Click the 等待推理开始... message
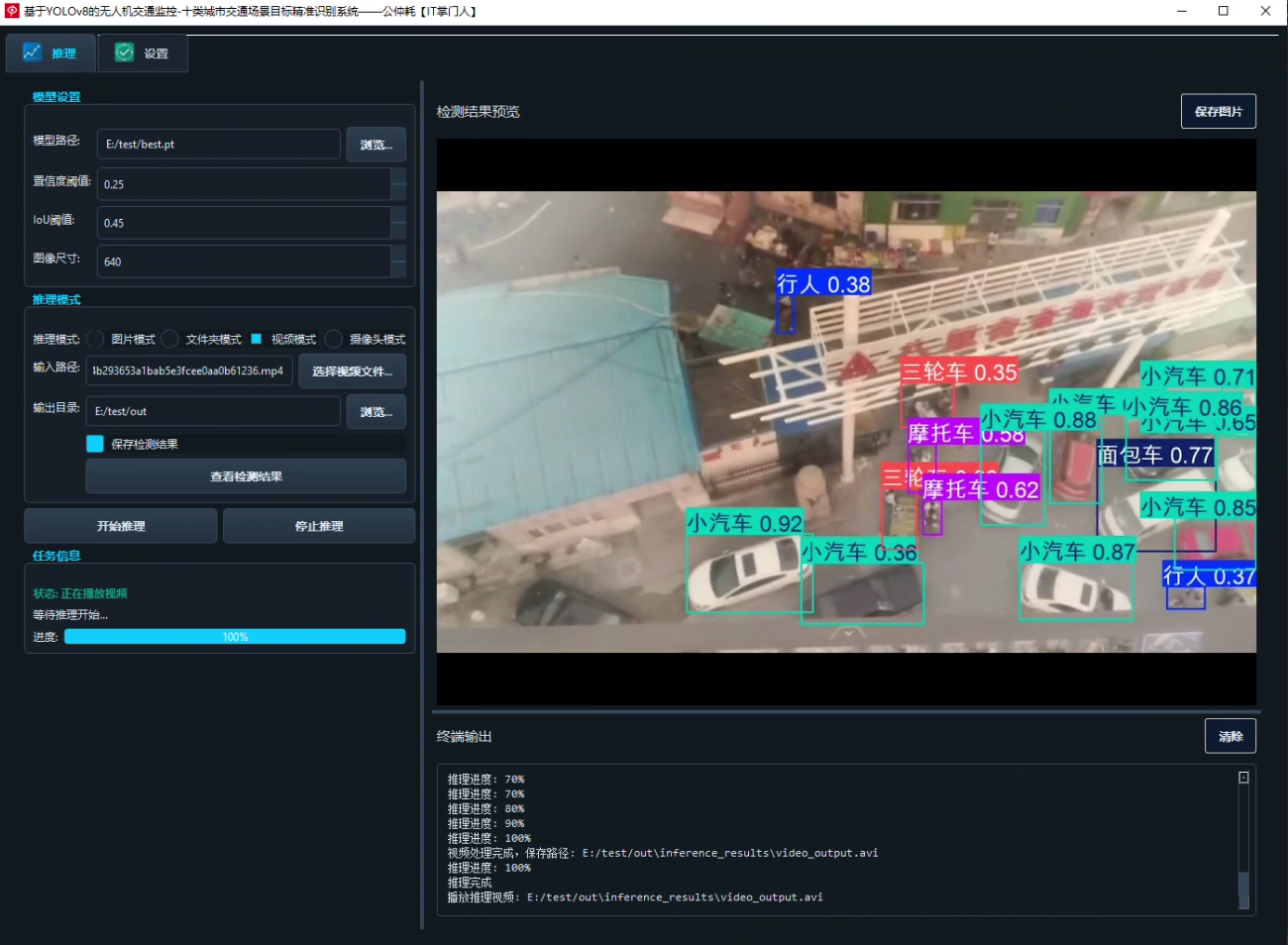Viewport: 1288px width, 945px height. (70, 615)
